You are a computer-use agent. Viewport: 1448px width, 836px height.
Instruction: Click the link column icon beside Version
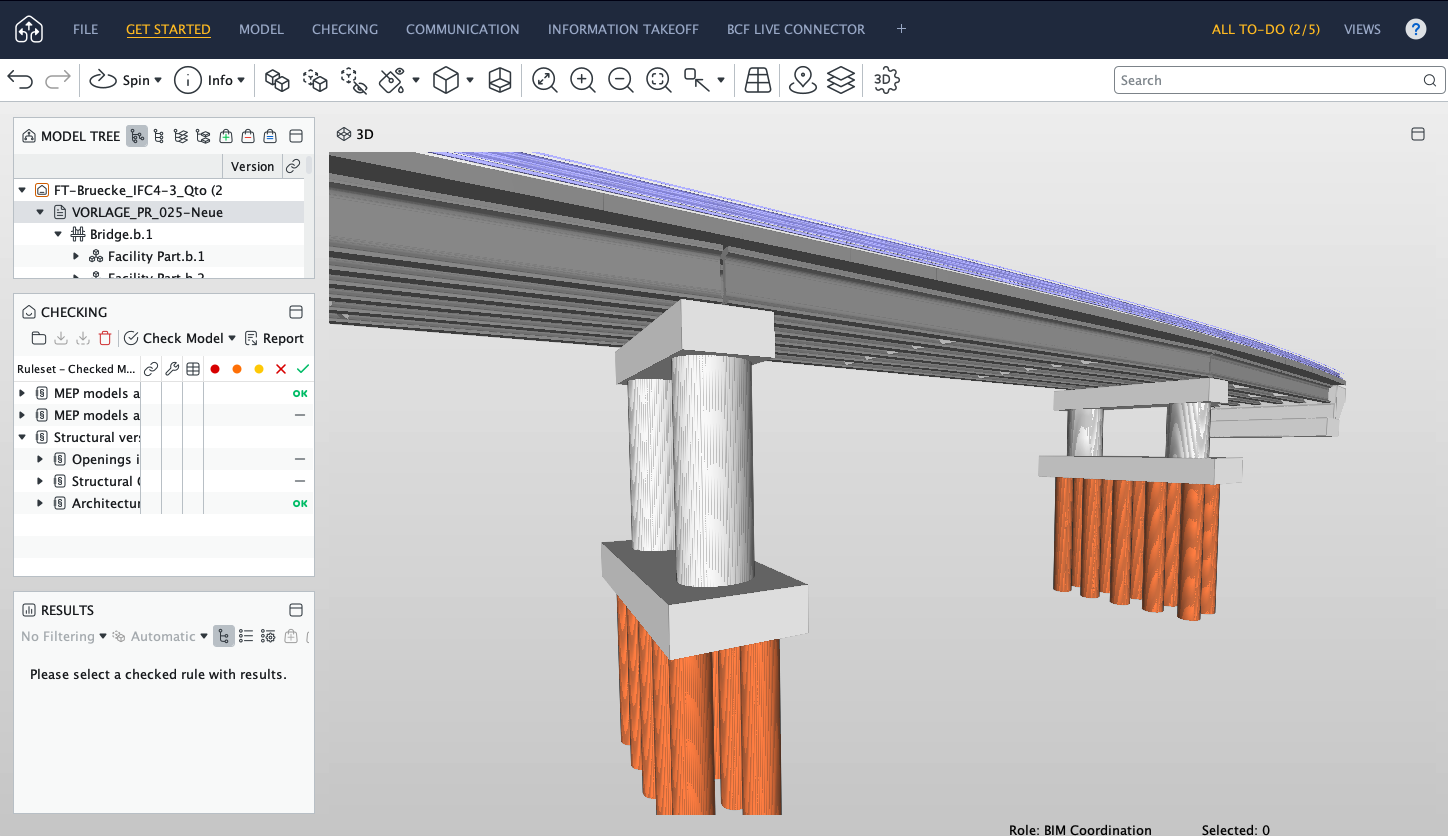(x=293, y=167)
